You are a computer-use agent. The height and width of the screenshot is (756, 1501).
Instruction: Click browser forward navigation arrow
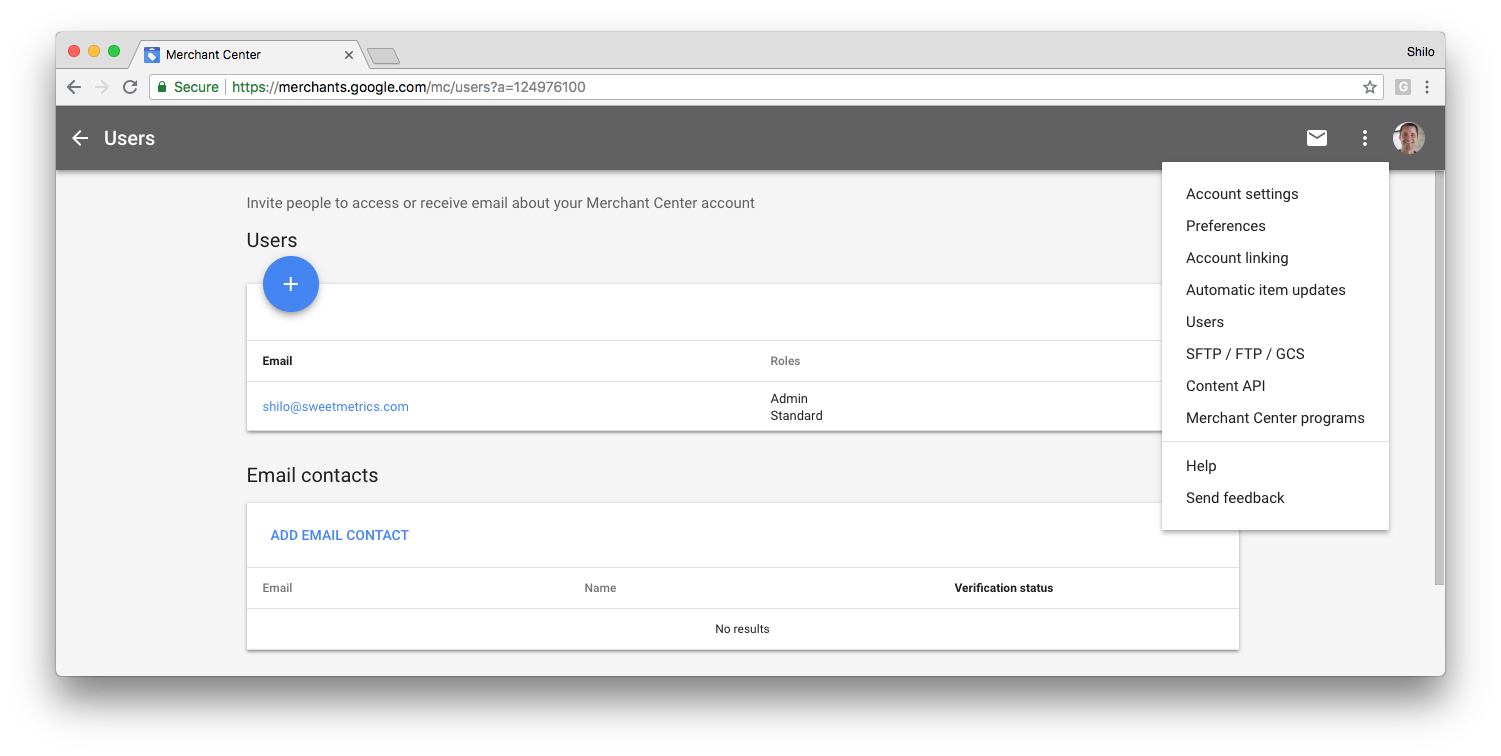(x=101, y=87)
